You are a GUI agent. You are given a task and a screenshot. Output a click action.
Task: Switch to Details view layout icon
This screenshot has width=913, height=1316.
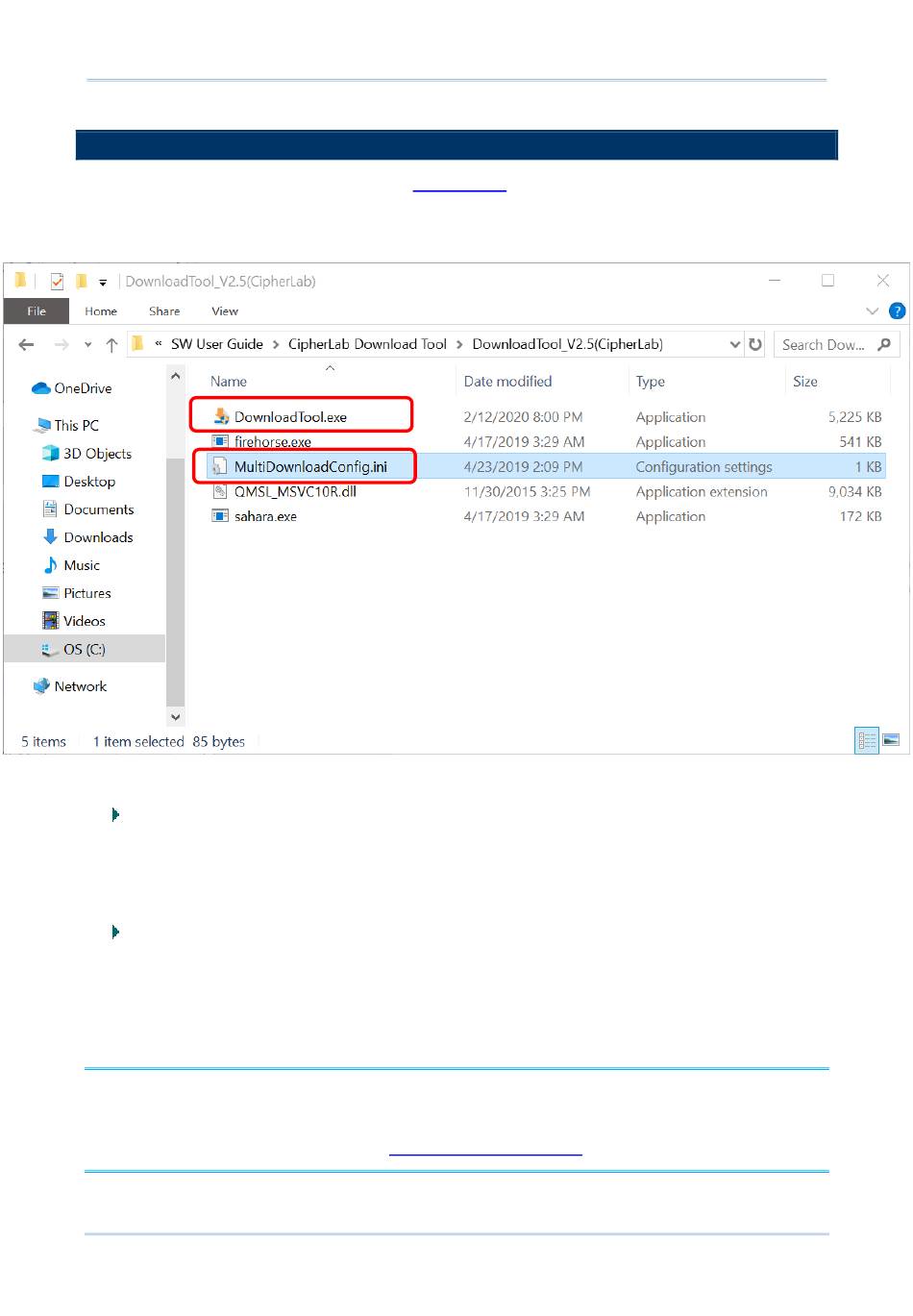pyautogui.click(x=867, y=740)
